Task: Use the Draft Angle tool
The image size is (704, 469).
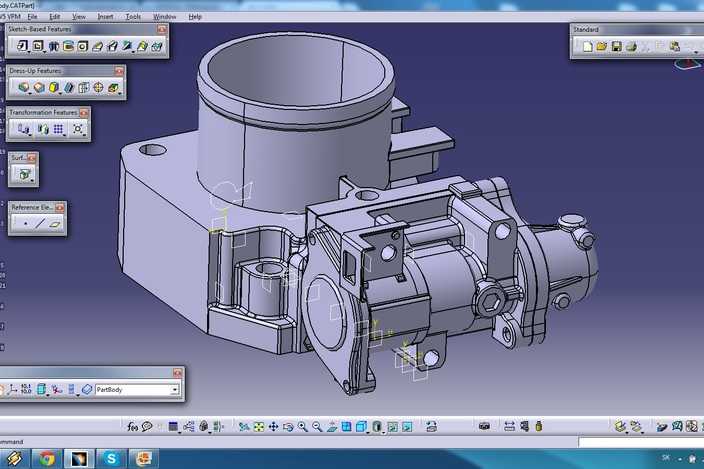Action: pyautogui.click(x=54, y=87)
